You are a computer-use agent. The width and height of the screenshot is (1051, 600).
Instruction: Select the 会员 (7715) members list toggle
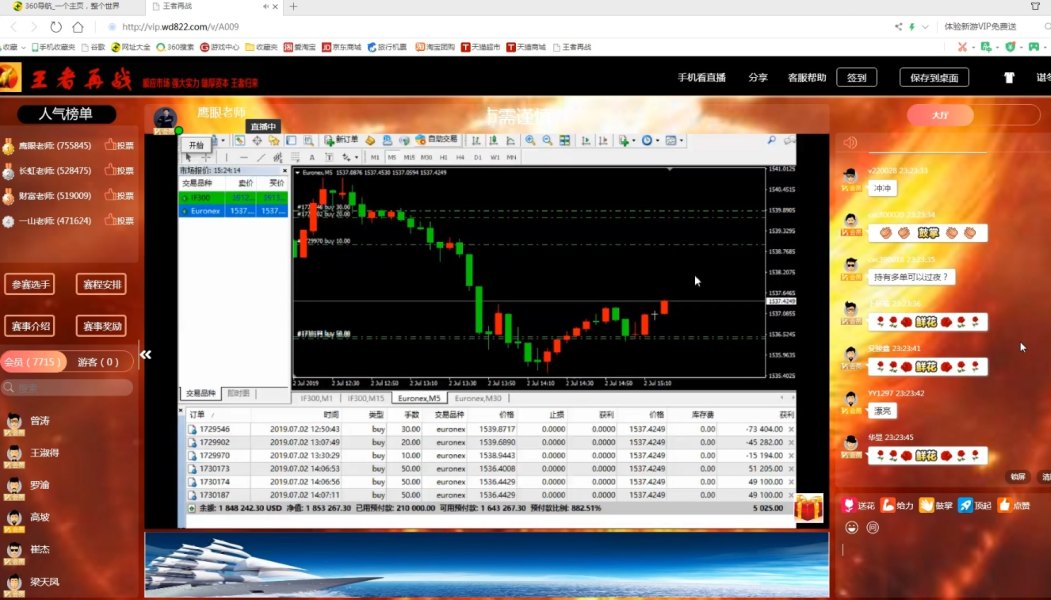33,362
